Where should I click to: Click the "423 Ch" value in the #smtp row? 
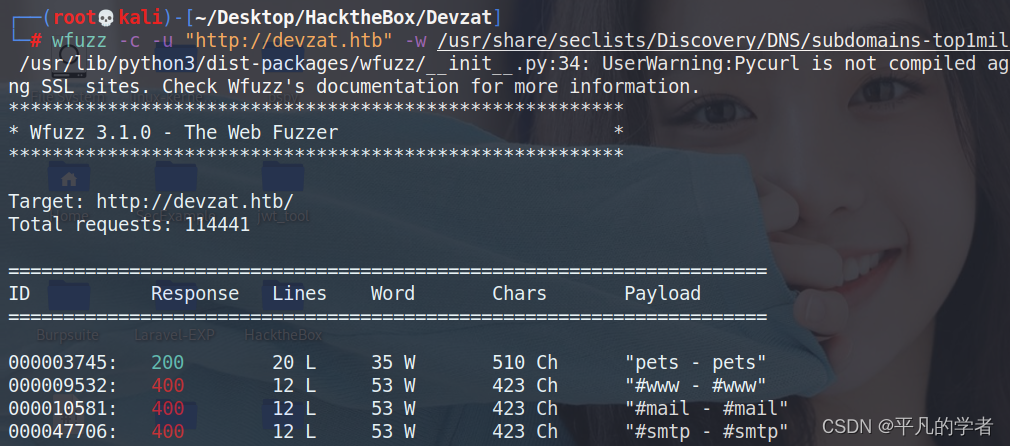tap(526, 432)
